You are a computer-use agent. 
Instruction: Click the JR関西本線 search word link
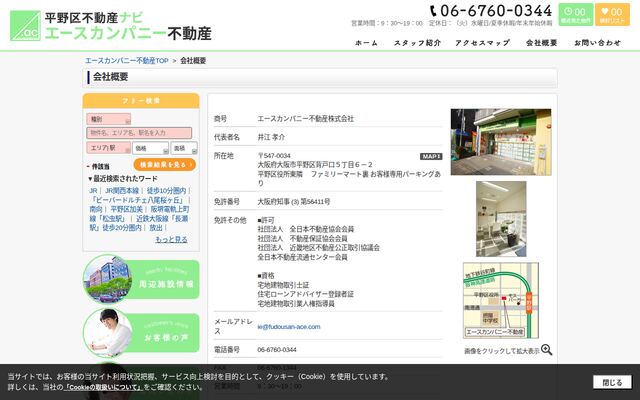point(122,191)
